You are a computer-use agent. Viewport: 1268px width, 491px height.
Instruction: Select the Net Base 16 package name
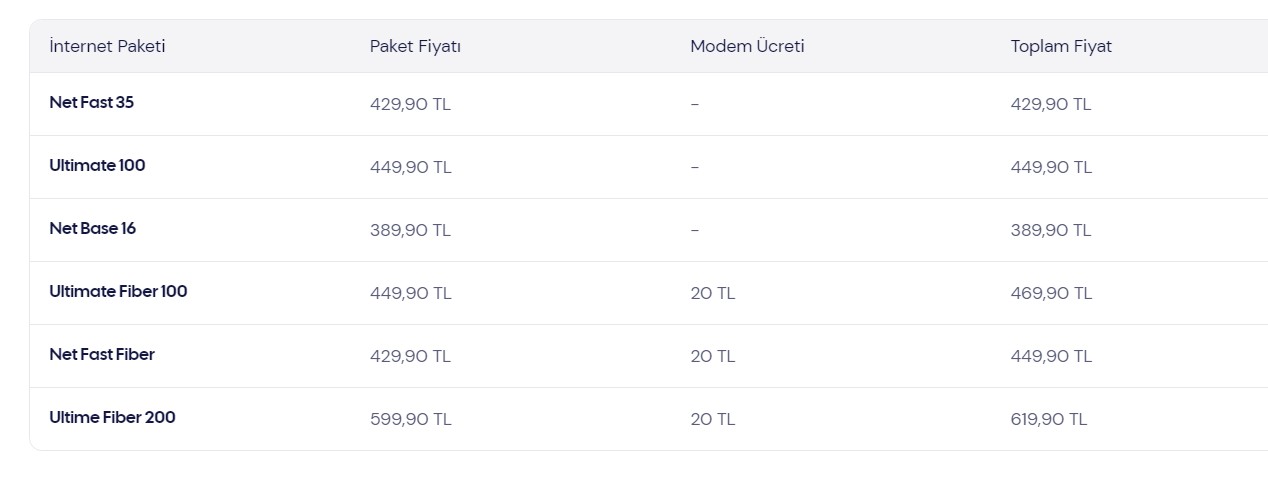click(92, 228)
